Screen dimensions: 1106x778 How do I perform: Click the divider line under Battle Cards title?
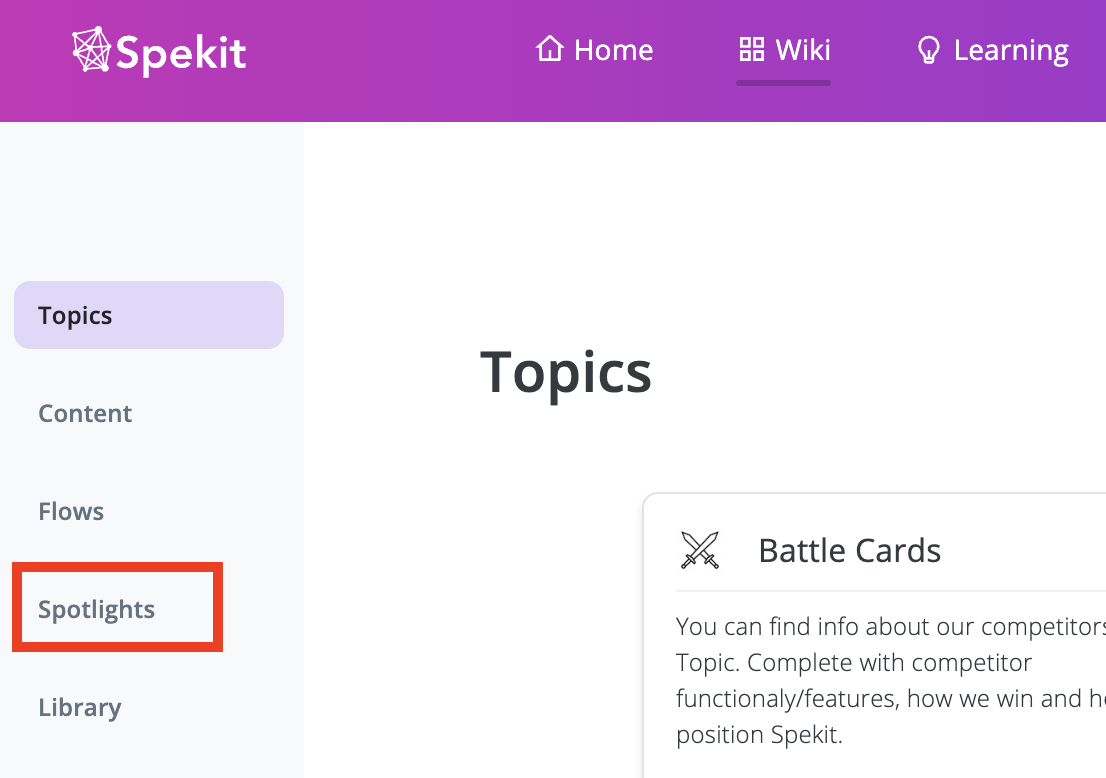pos(890,590)
